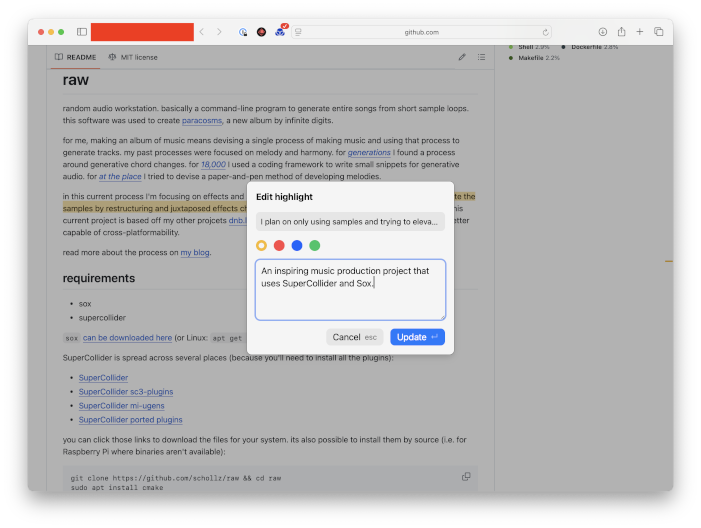
Task: Click the orange highlight marker on scrollbar
Action: (x=668, y=261)
